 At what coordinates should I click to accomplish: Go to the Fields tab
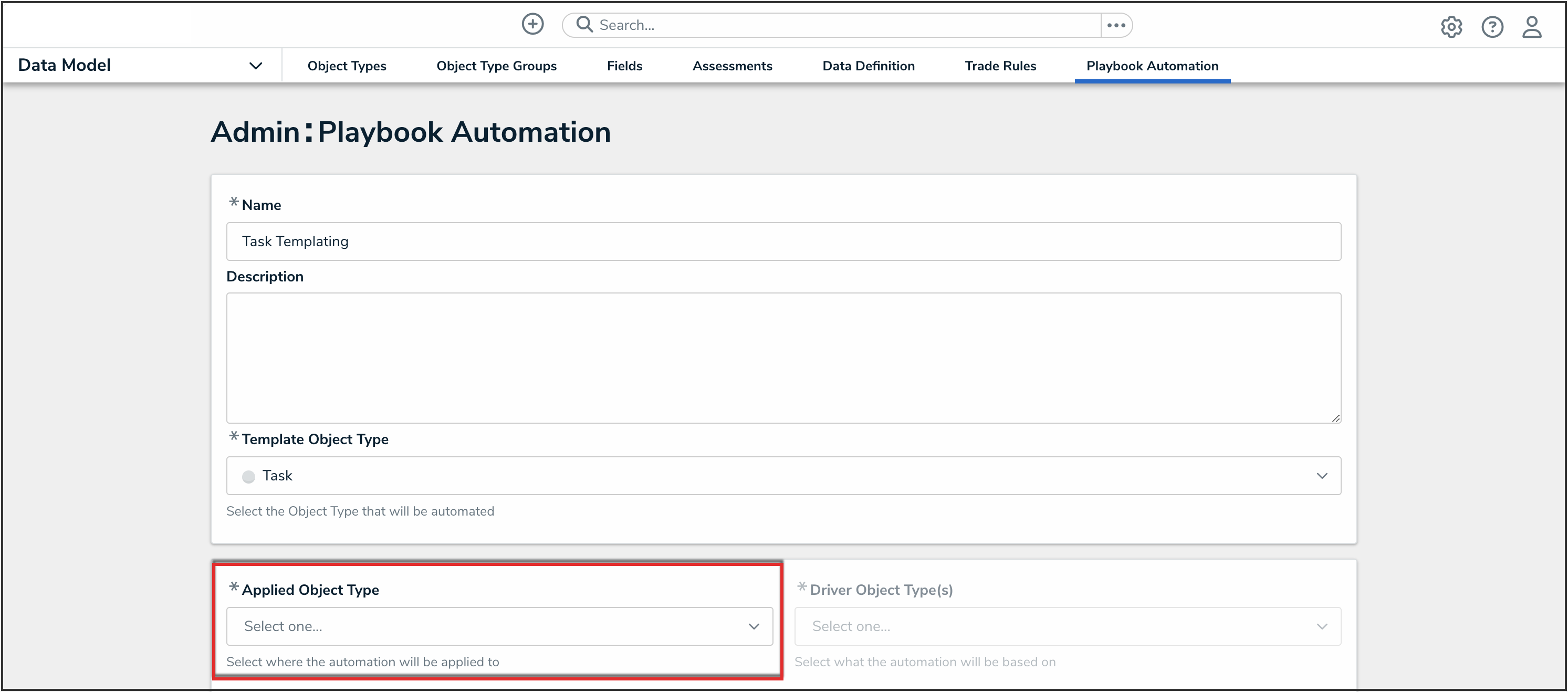(x=624, y=66)
